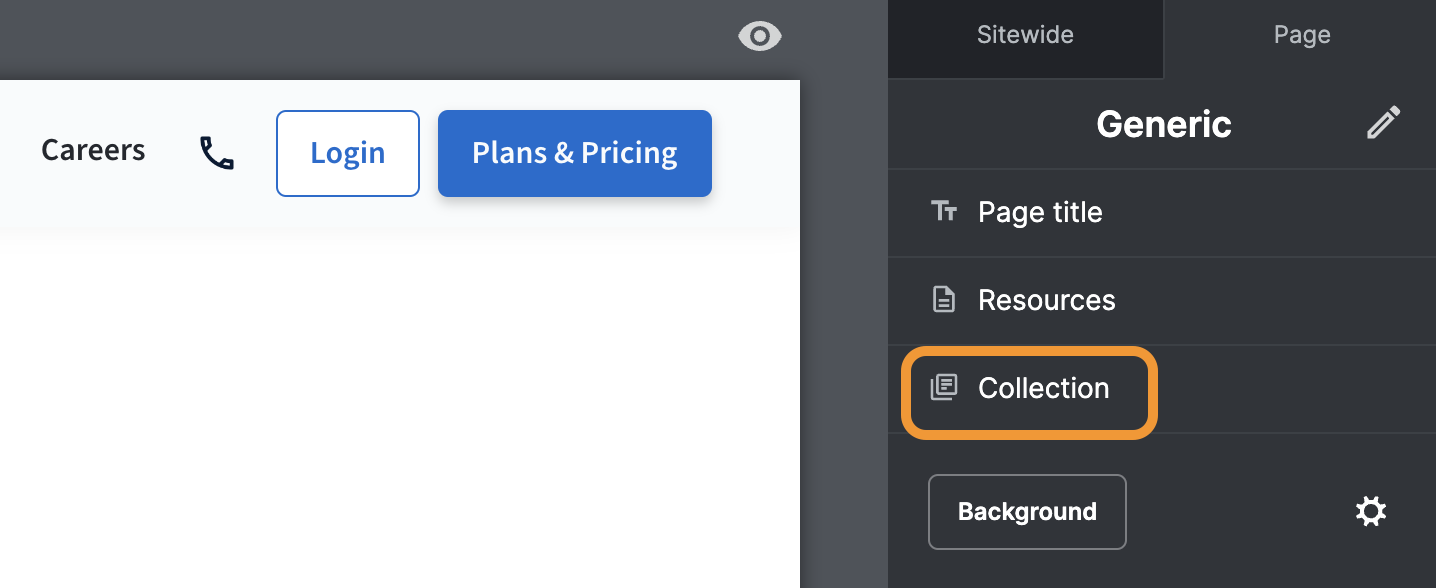1436x588 pixels.
Task: Click the phone icon in site header
Action: [217, 153]
